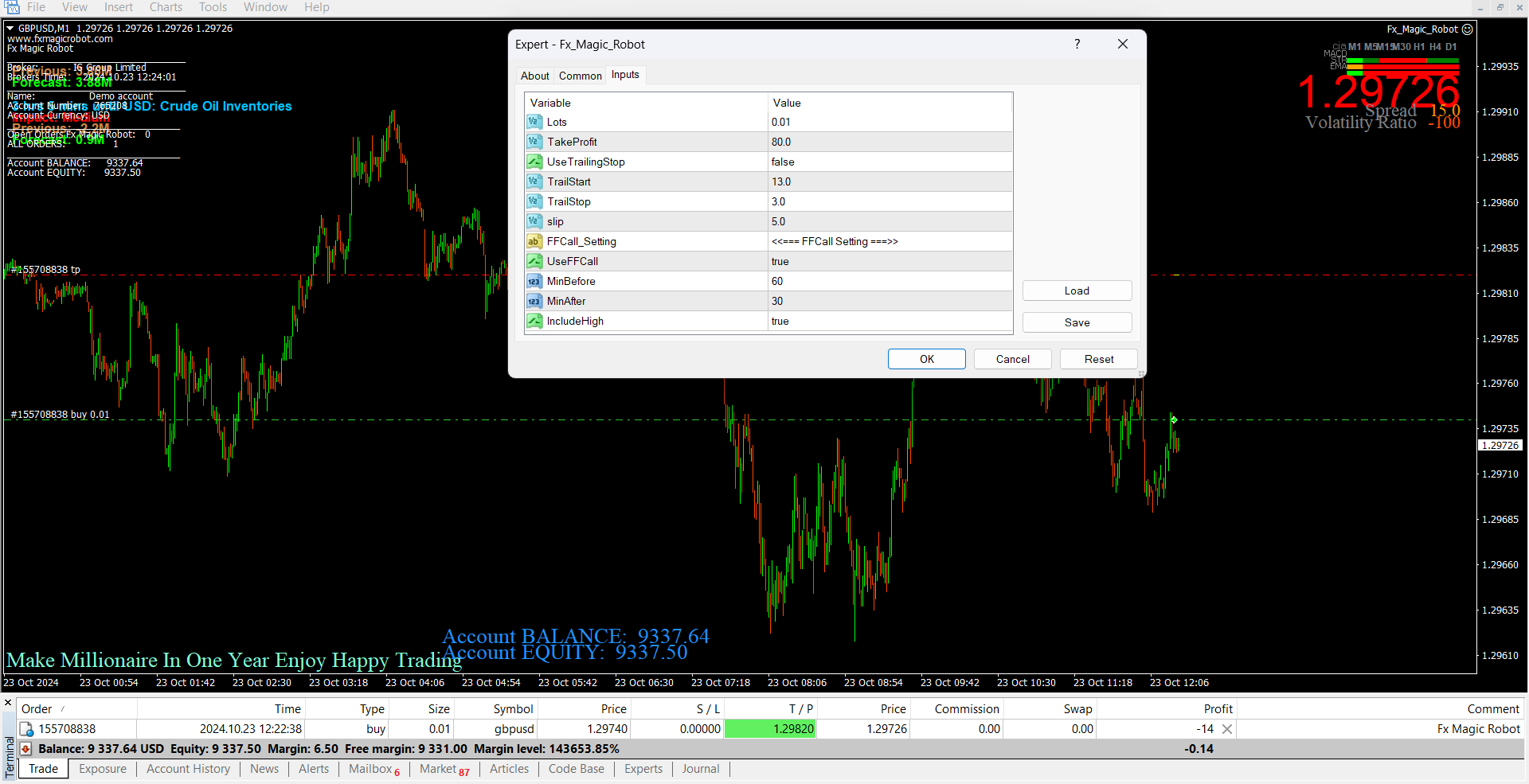The image size is (1529, 784).
Task: Click the Order column sort arrow
Action: (63, 709)
